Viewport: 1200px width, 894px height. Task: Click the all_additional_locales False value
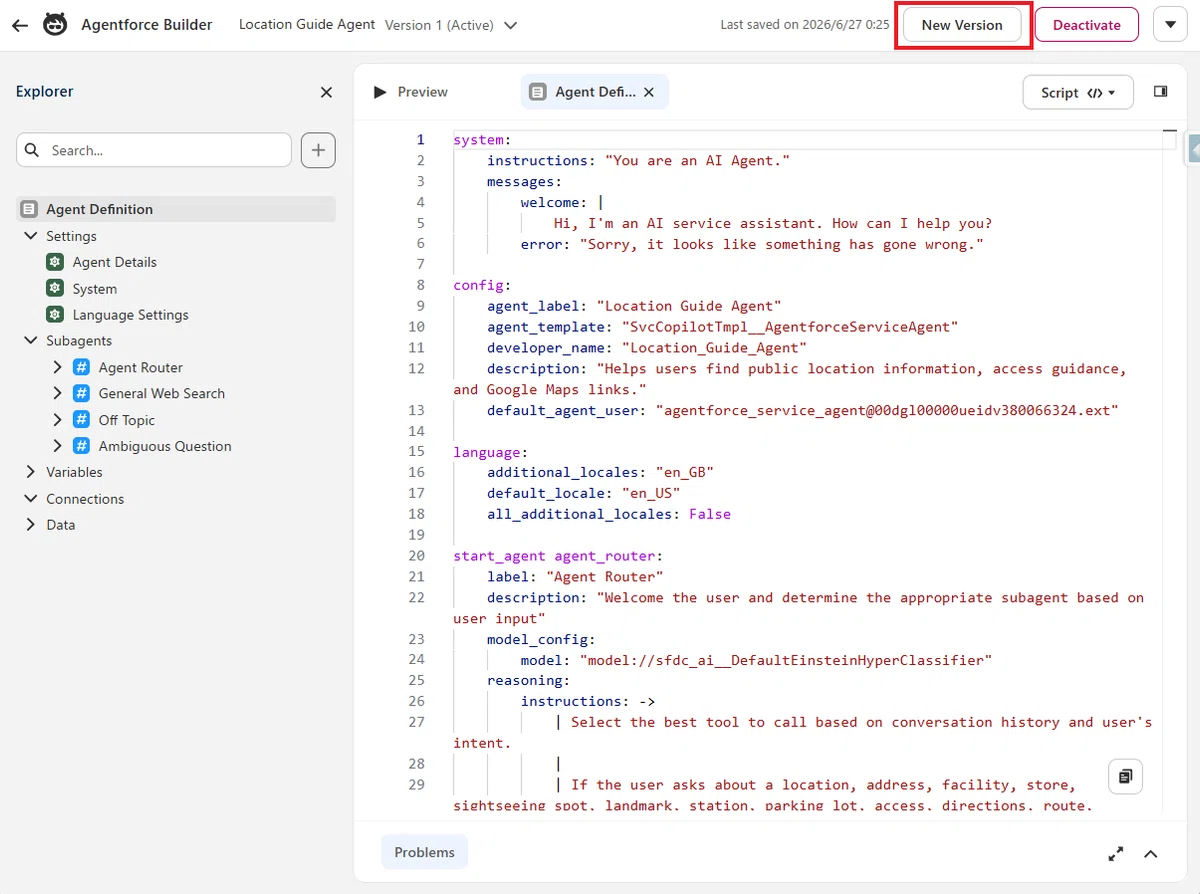709,514
